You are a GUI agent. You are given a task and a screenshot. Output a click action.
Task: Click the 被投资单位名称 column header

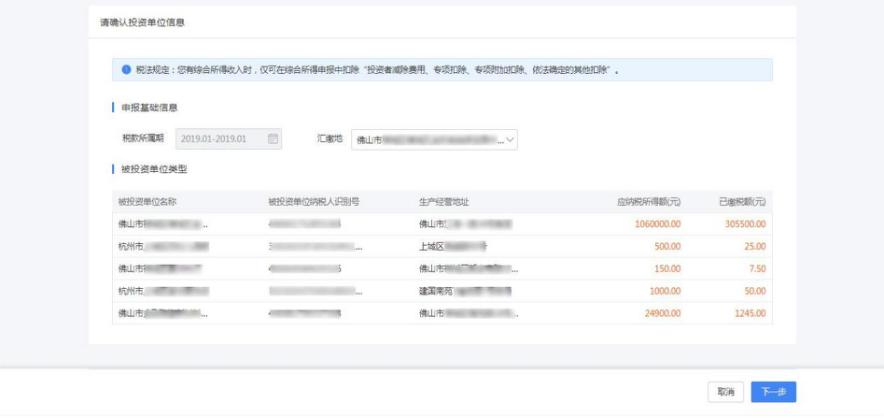147,202
